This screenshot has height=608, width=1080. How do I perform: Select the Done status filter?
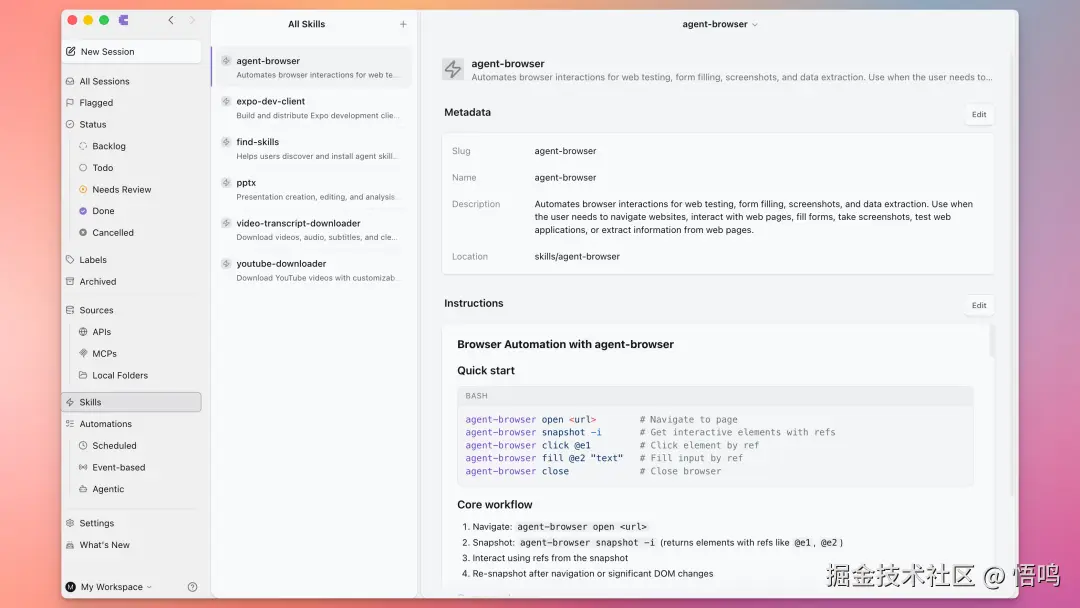tap(103, 211)
